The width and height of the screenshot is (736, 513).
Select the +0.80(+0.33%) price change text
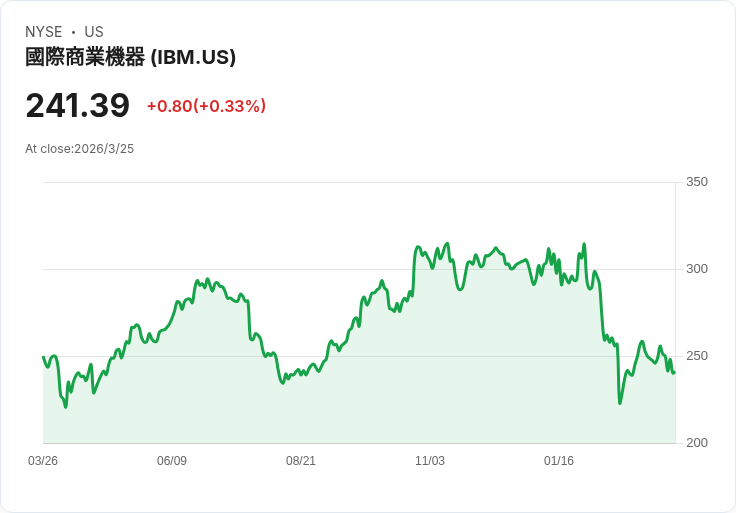[x=206, y=106]
